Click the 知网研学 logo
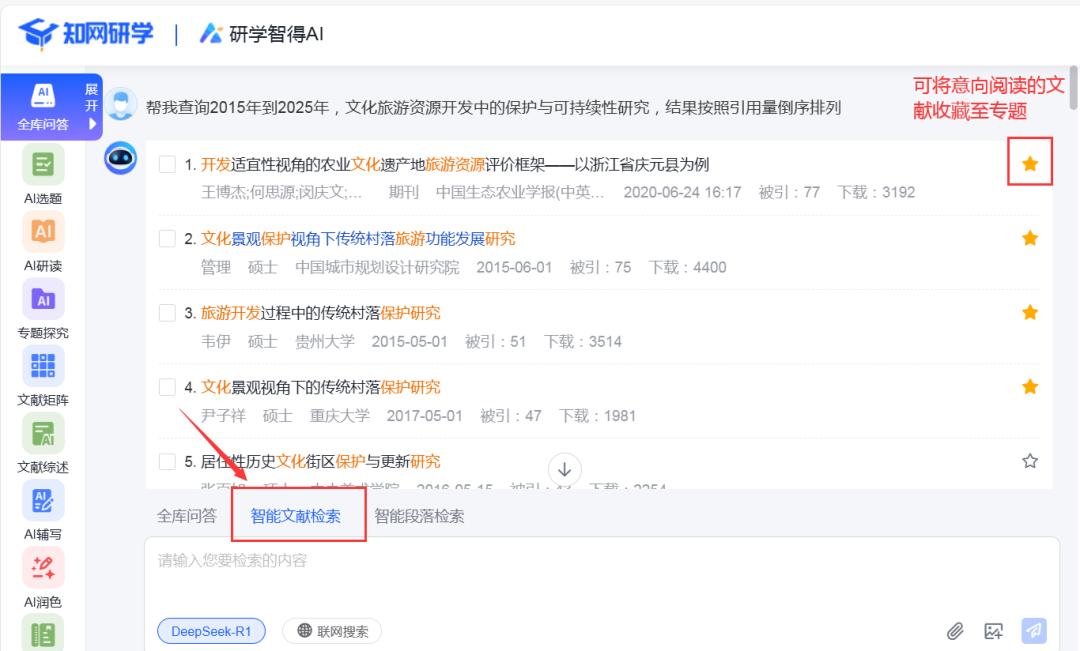The image size is (1080, 651). (86, 33)
